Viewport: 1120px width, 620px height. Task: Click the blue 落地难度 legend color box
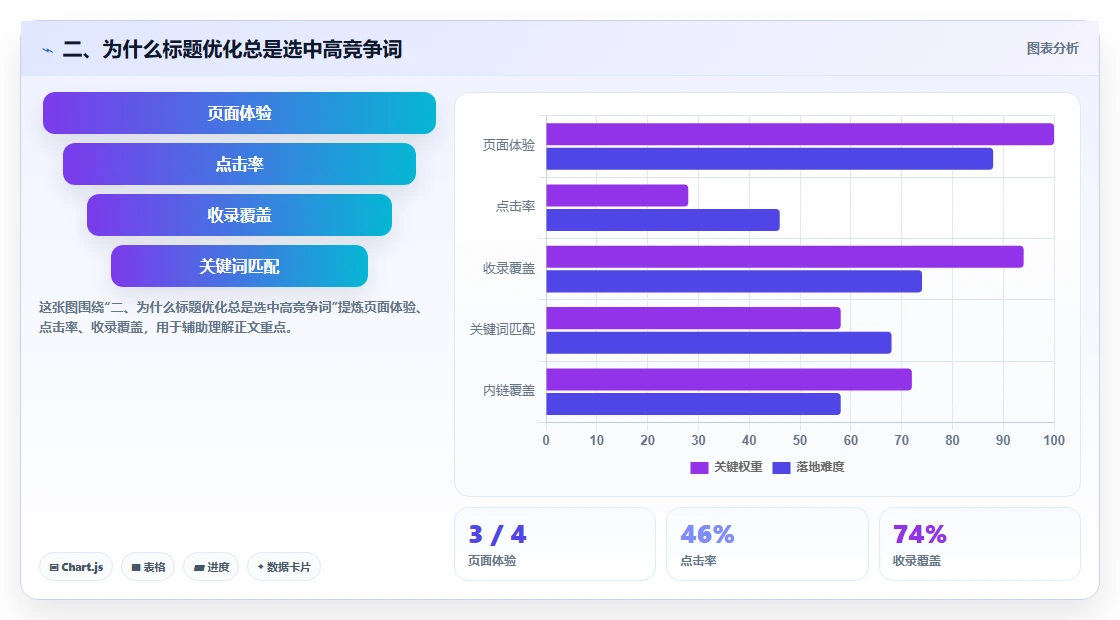tap(781, 467)
